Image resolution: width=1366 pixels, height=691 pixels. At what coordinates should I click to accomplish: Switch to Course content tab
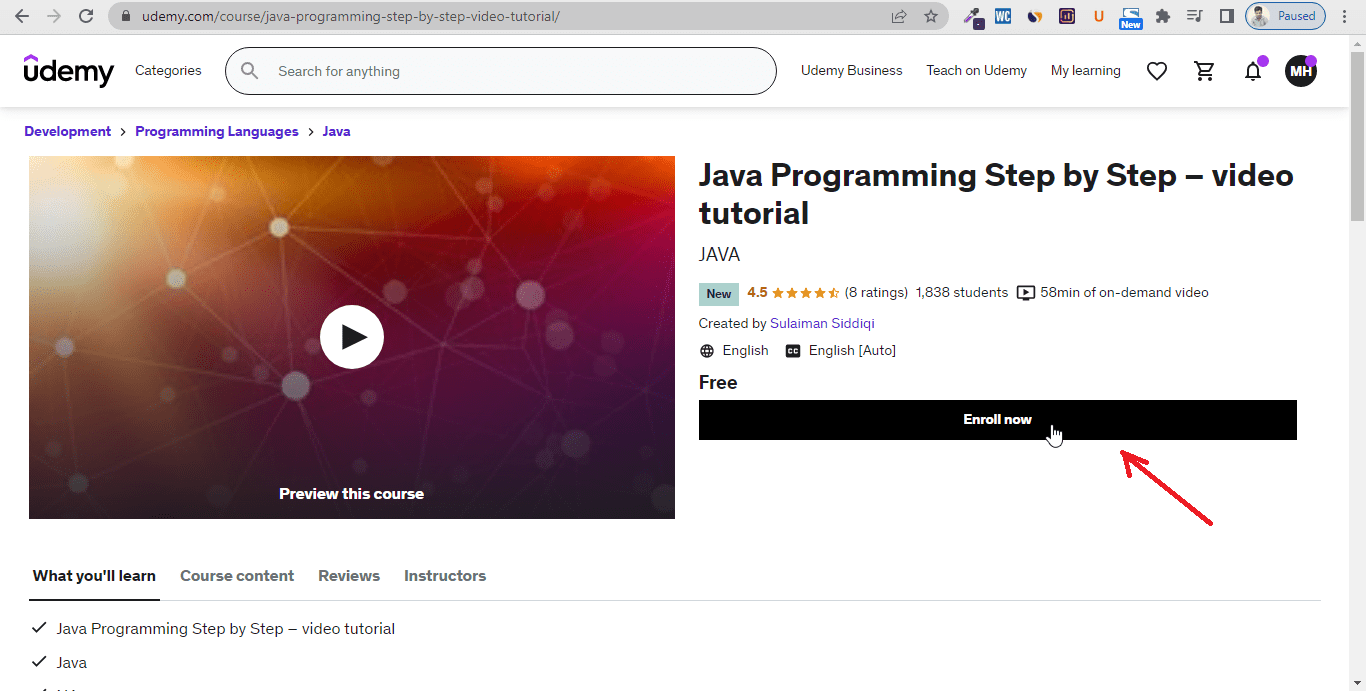point(237,576)
